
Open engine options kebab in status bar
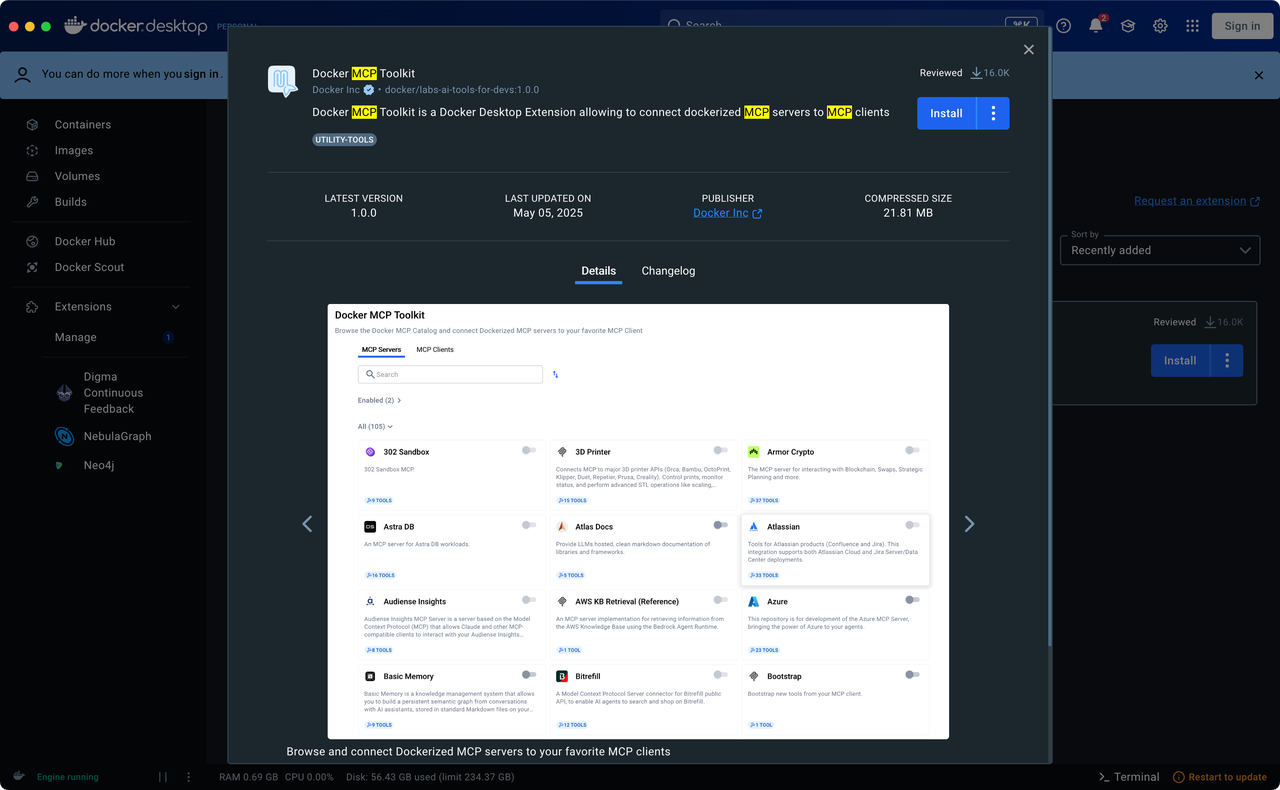pyautogui.click(x=189, y=777)
